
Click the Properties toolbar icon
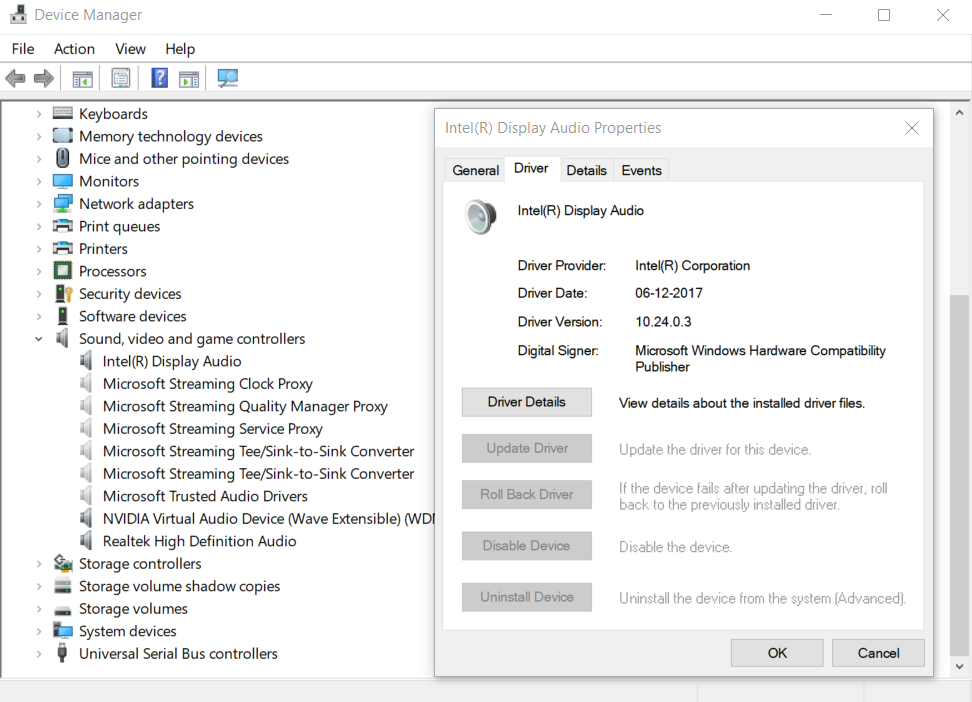pos(121,78)
